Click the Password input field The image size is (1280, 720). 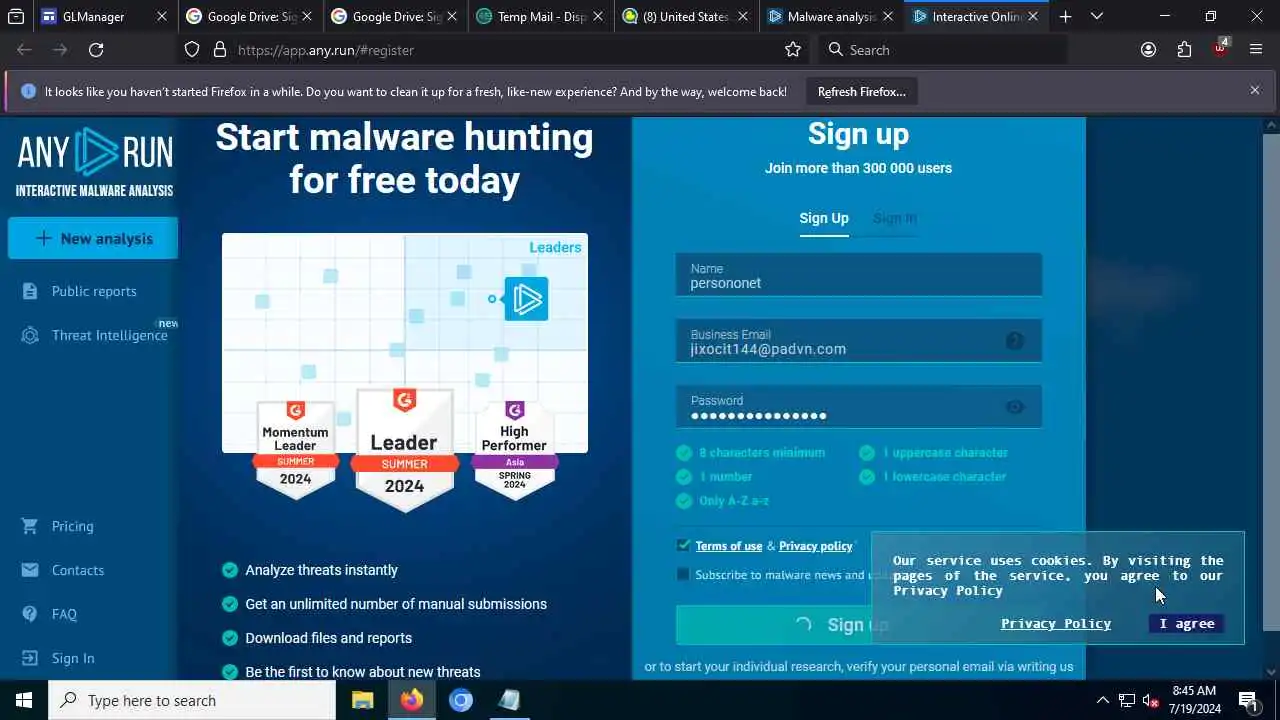pos(858,407)
